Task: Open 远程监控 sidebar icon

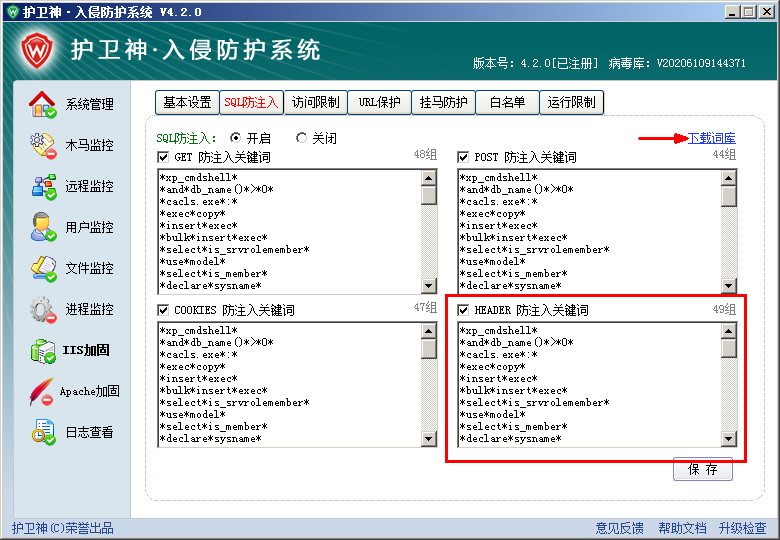Action: (x=43, y=186)
